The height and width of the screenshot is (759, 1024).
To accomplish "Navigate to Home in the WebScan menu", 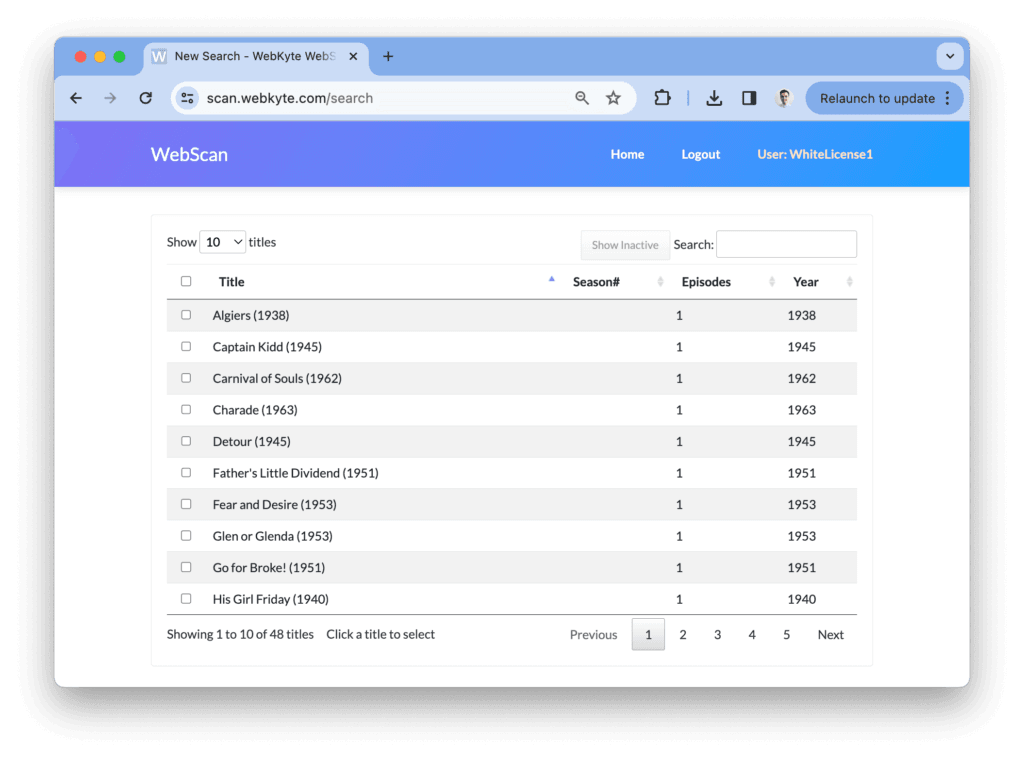I will pyautogui.click(x=627, y=154).
